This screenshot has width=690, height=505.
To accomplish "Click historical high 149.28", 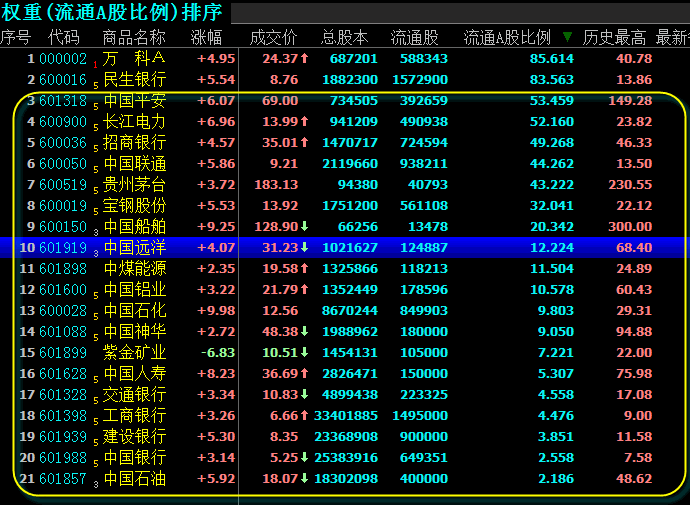I will point(630,101).
